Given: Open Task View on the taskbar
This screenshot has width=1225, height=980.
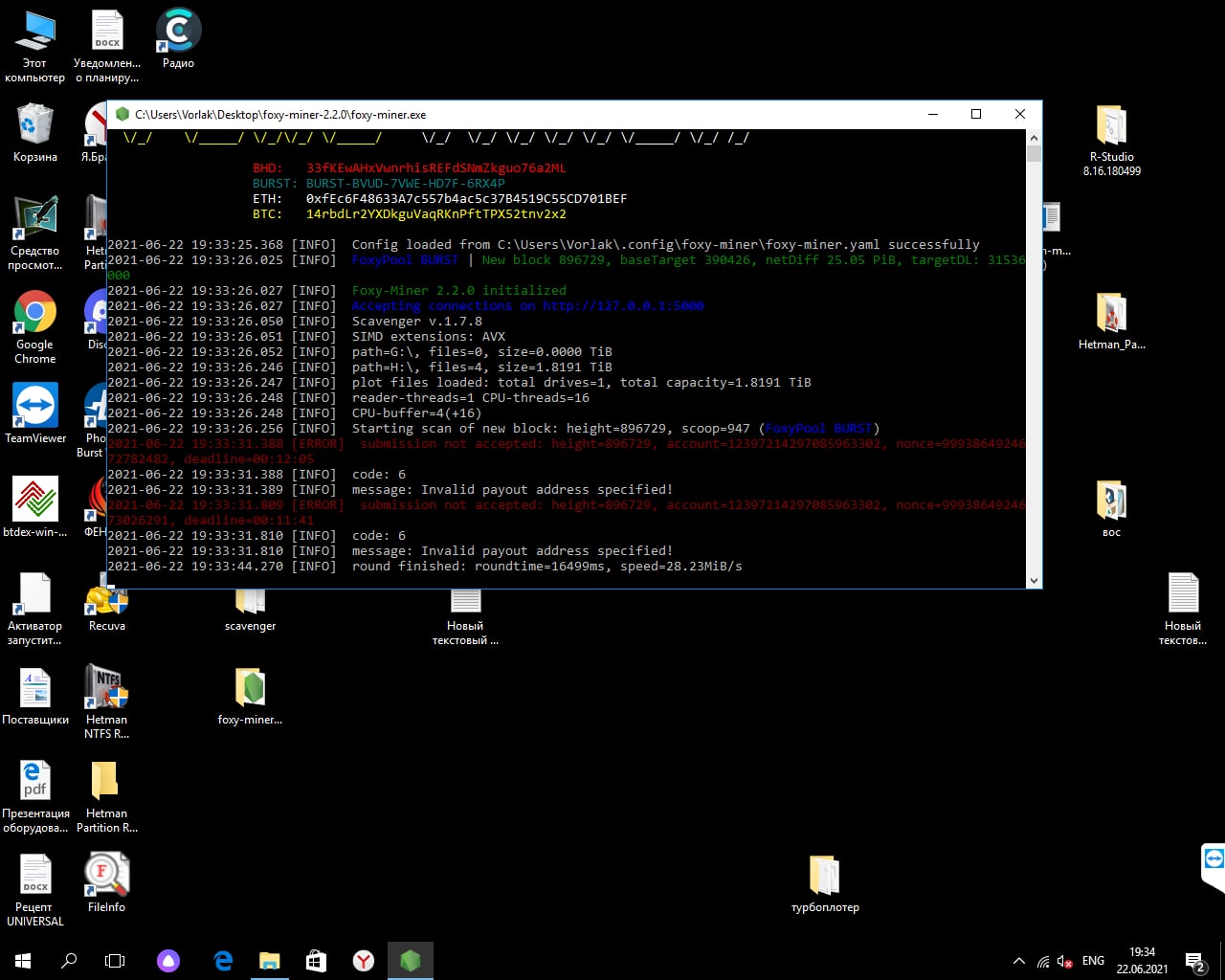Looking at the screenshot, I should pos(115,960).
